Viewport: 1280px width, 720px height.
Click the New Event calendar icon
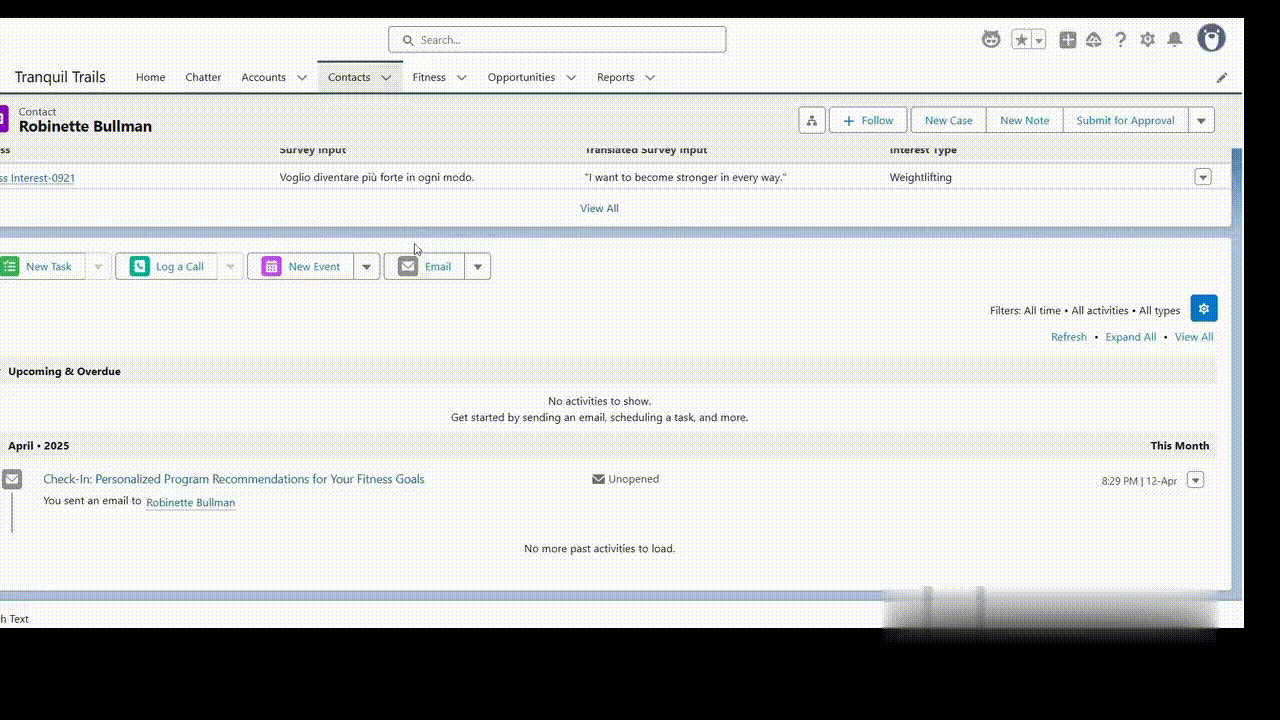pos(271,266)
